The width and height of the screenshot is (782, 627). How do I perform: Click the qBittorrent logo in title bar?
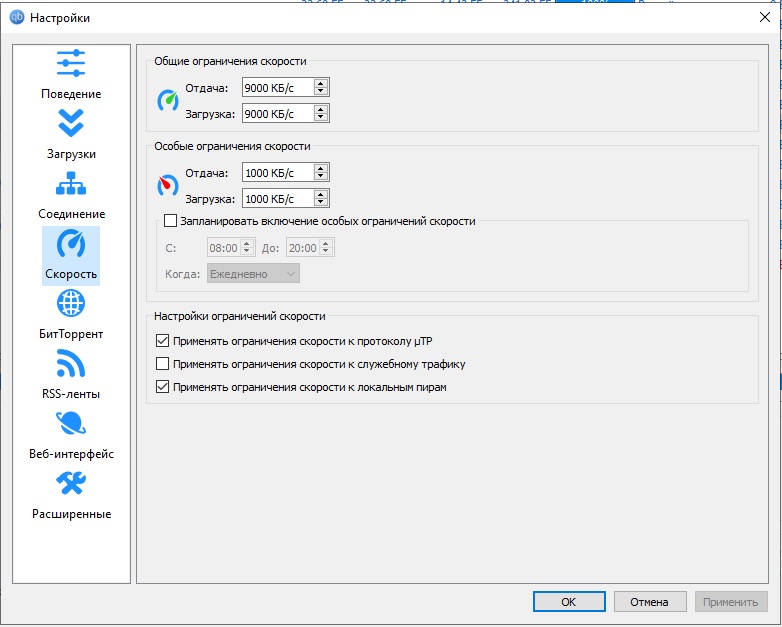(17, 17)
